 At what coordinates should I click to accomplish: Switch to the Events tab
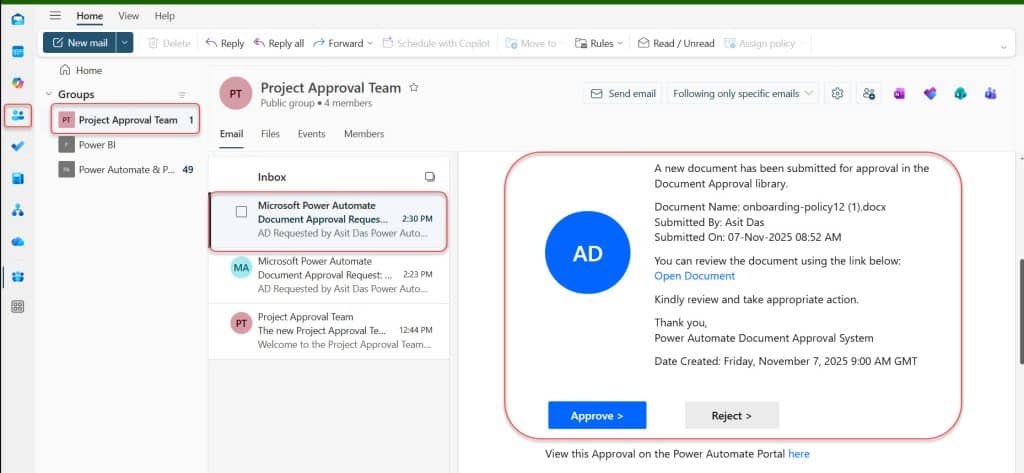312,134
